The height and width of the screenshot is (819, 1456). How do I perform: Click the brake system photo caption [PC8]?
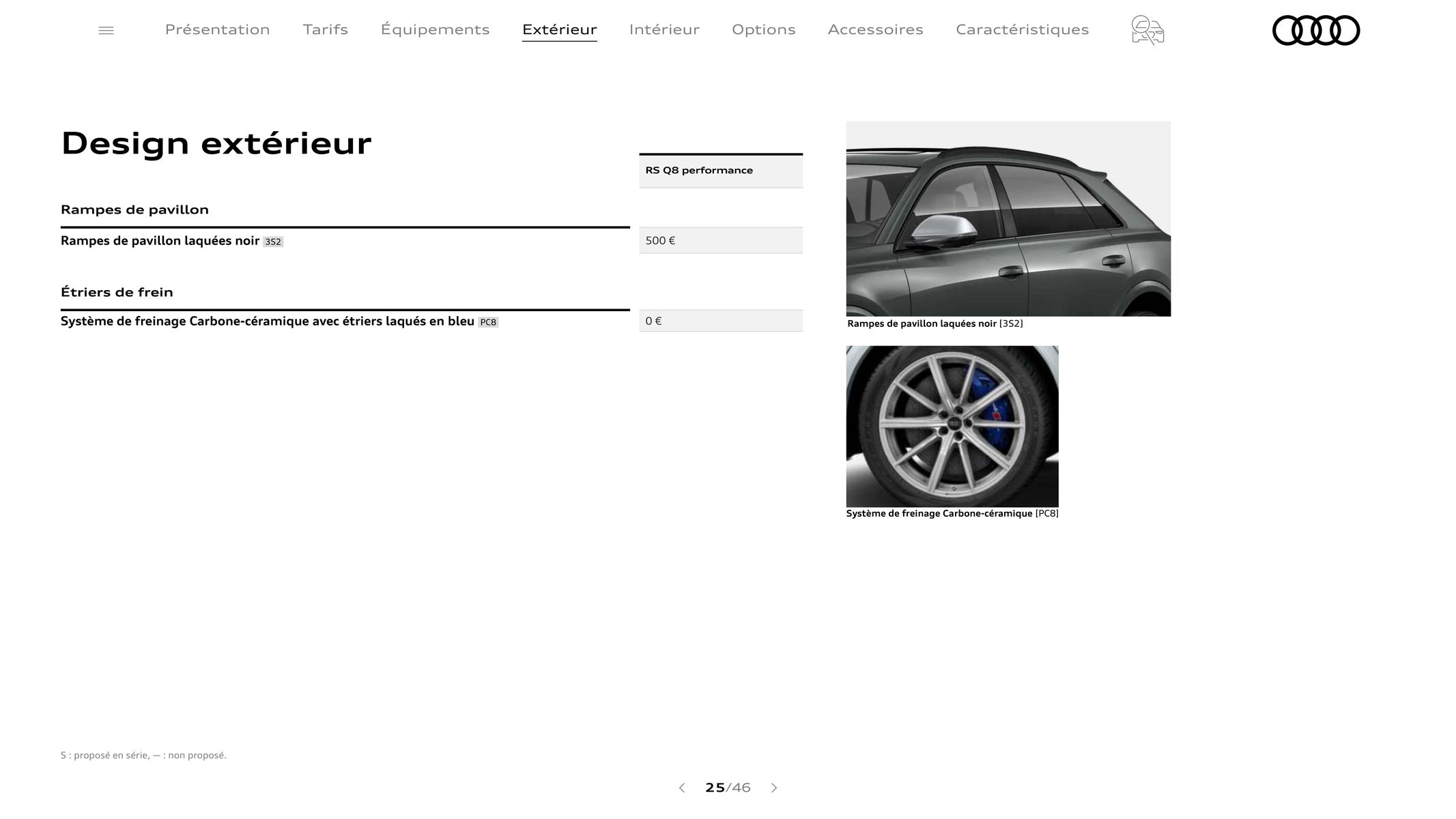click(952, 513)
